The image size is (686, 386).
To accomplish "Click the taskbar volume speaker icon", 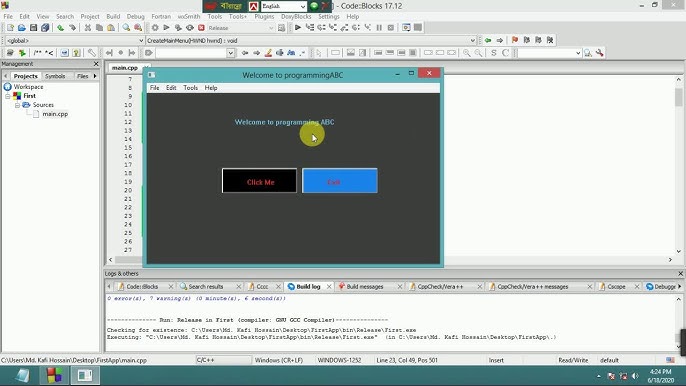I will pyautogui.click(x=635, y=376).
